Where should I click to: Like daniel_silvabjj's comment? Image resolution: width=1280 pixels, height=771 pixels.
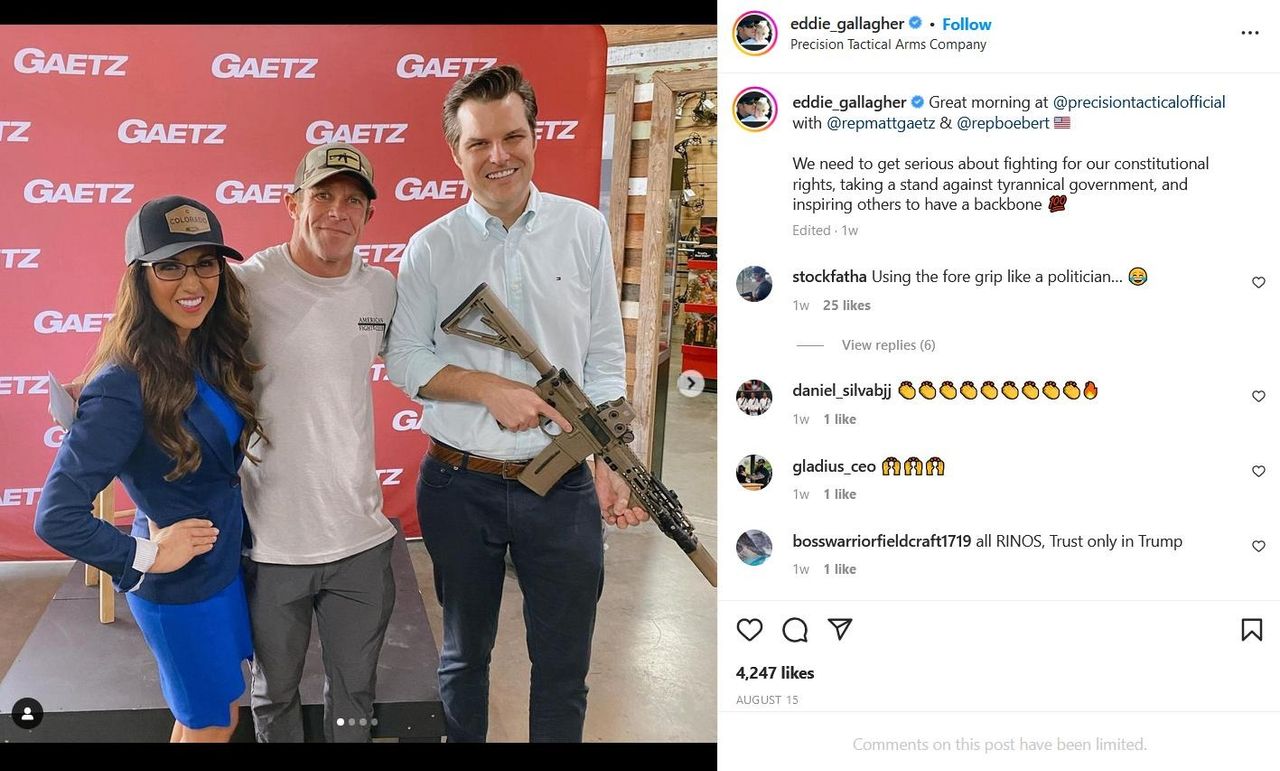pos(1259,397)
